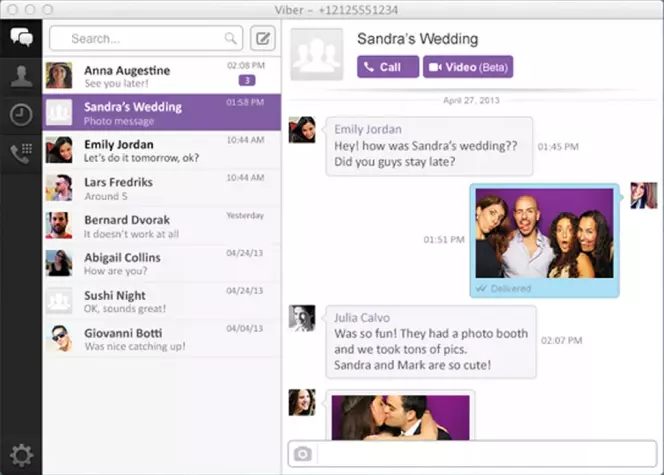Click the 02:07 PM timestamp of Julia's message
Screen dimensions: 664x475
pyautogui.click(x=562, y=340)
